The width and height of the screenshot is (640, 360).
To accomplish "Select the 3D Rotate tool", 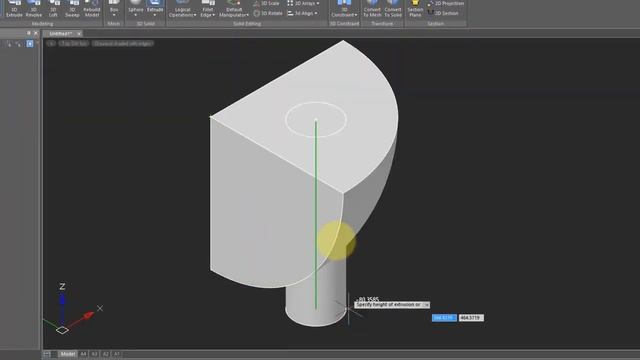I will pos(268,13).
